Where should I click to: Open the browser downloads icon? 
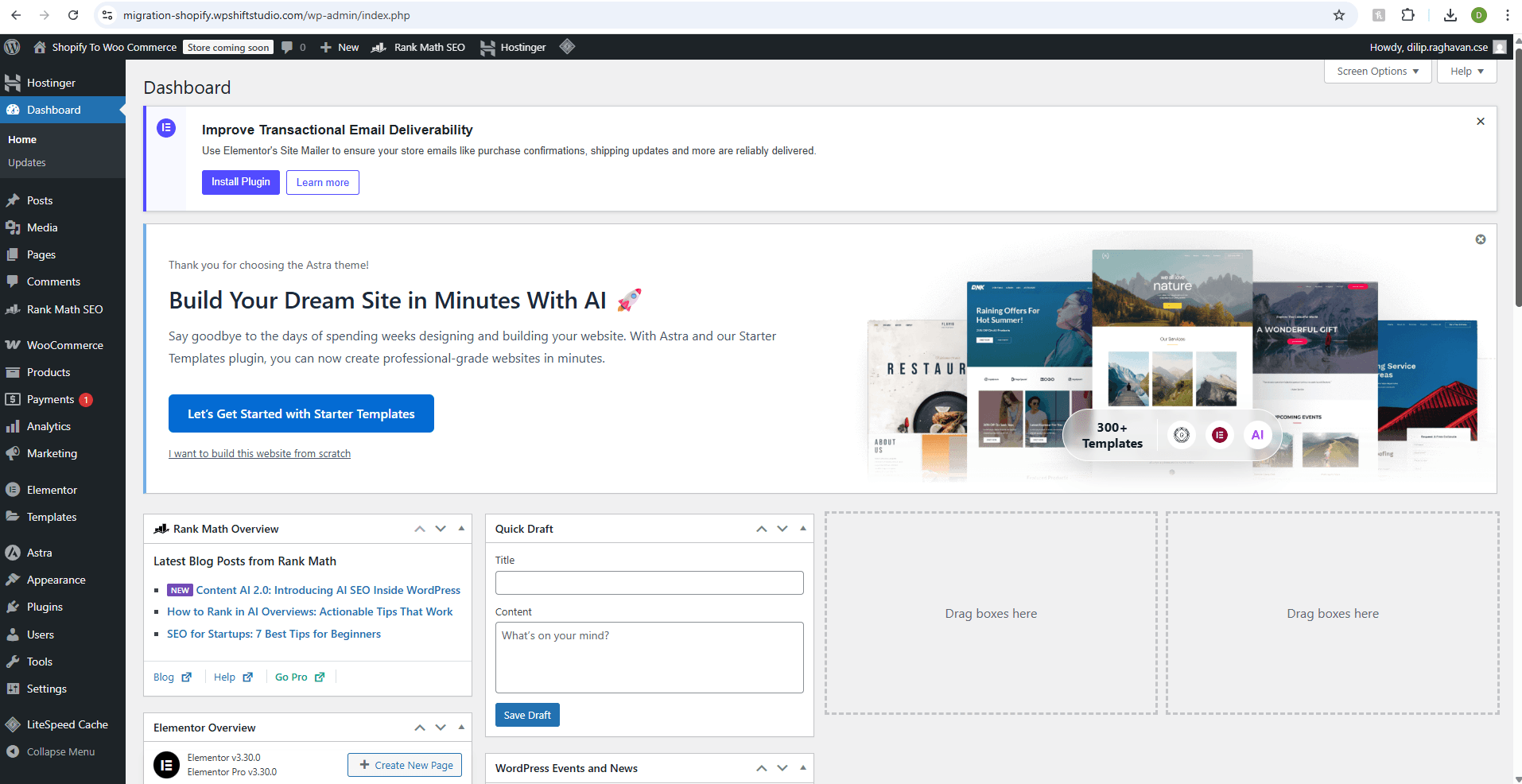pyautogui.click(x=1450, y=15)
